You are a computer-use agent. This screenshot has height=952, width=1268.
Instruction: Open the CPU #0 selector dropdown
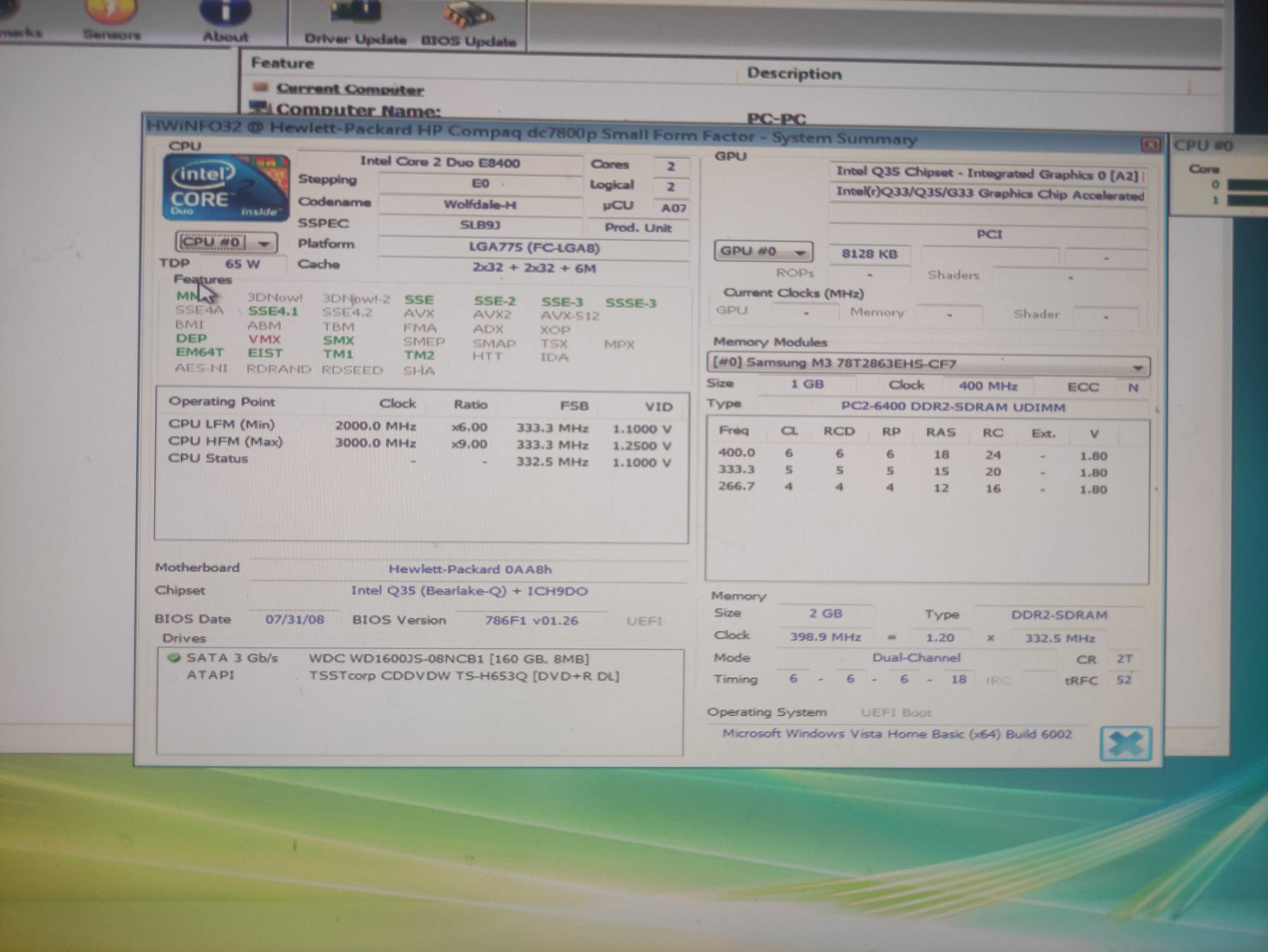226,242
